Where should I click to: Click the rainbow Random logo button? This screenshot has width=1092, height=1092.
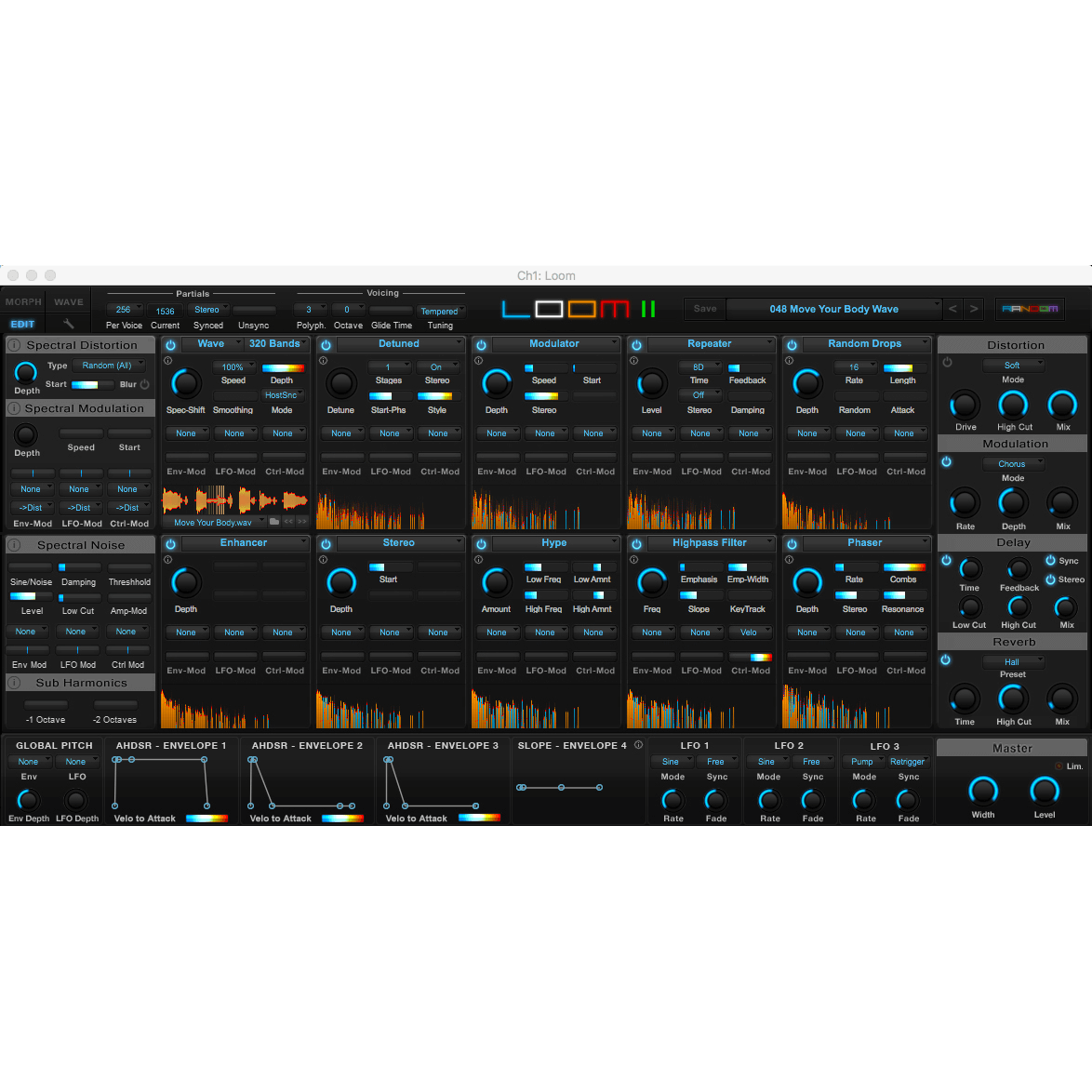(x=1030, y=309)
